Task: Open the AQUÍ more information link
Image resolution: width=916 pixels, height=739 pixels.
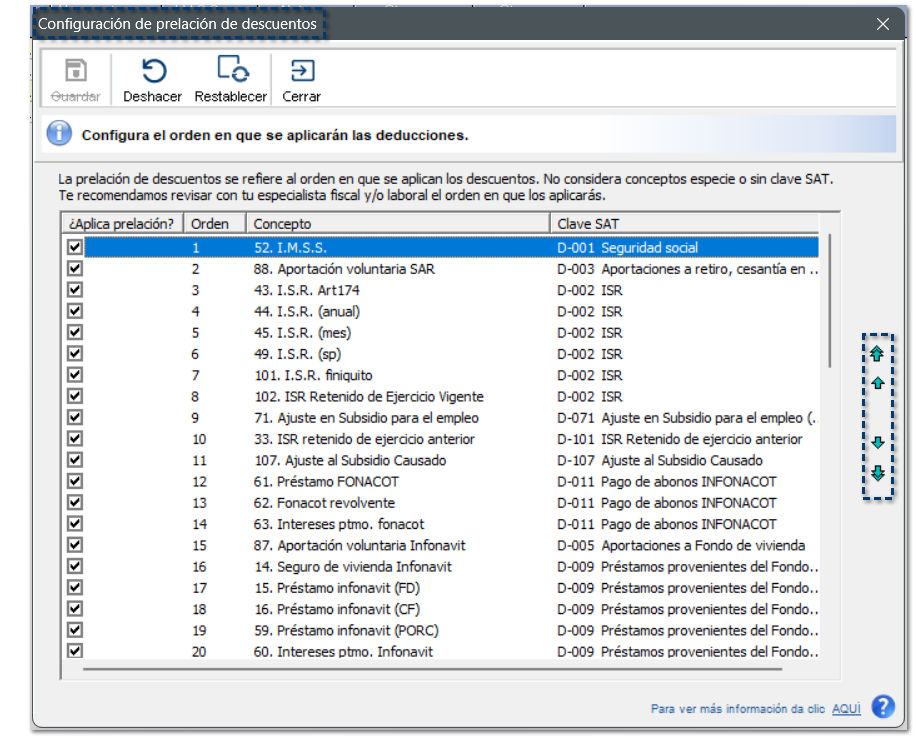Action: click(846, 709)
